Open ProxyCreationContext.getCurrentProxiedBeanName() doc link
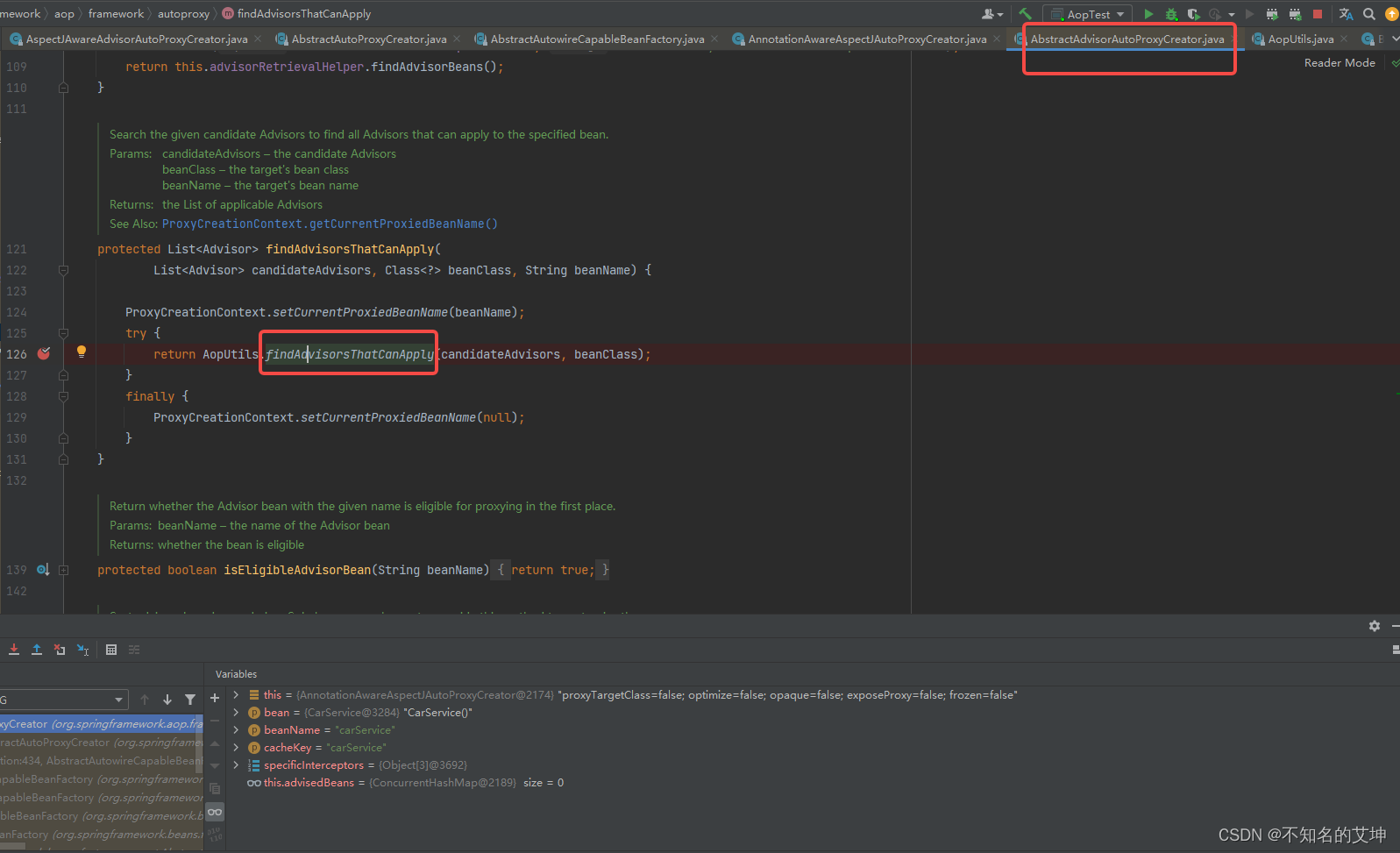The height and width of the screenshot is (853, 1400). 330,224
